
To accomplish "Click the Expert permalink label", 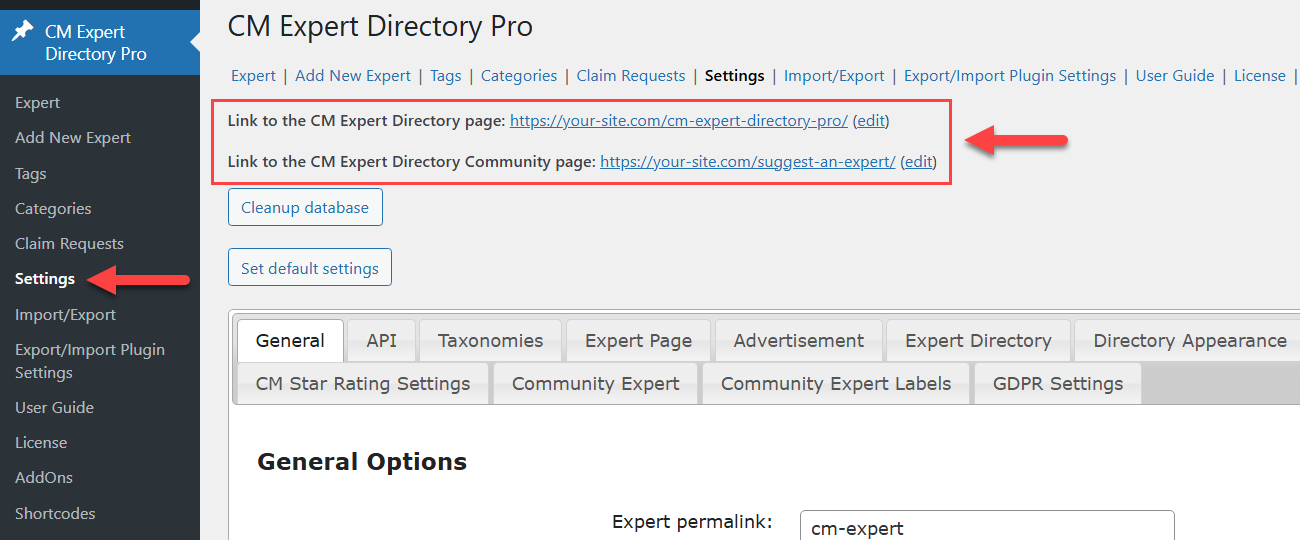I will (x=692, y=522).
